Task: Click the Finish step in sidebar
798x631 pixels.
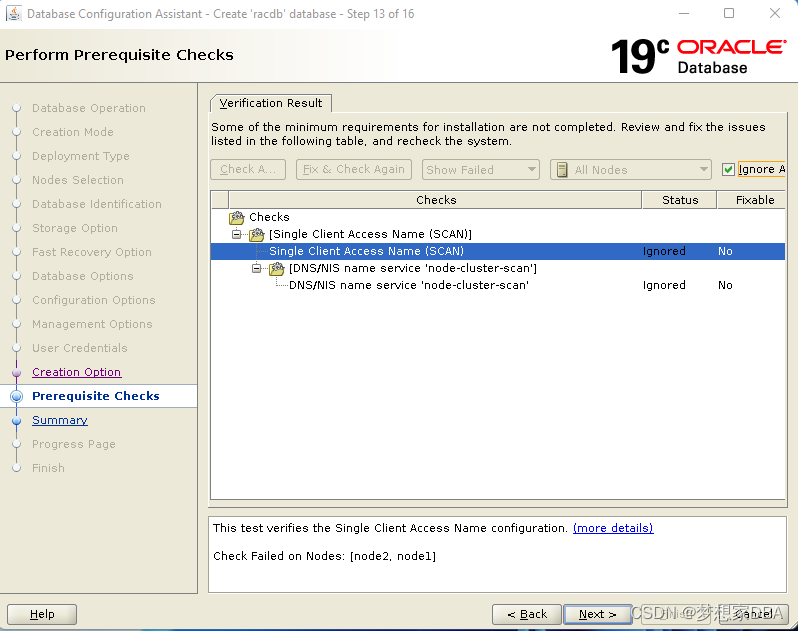Action: pos(48,468)
